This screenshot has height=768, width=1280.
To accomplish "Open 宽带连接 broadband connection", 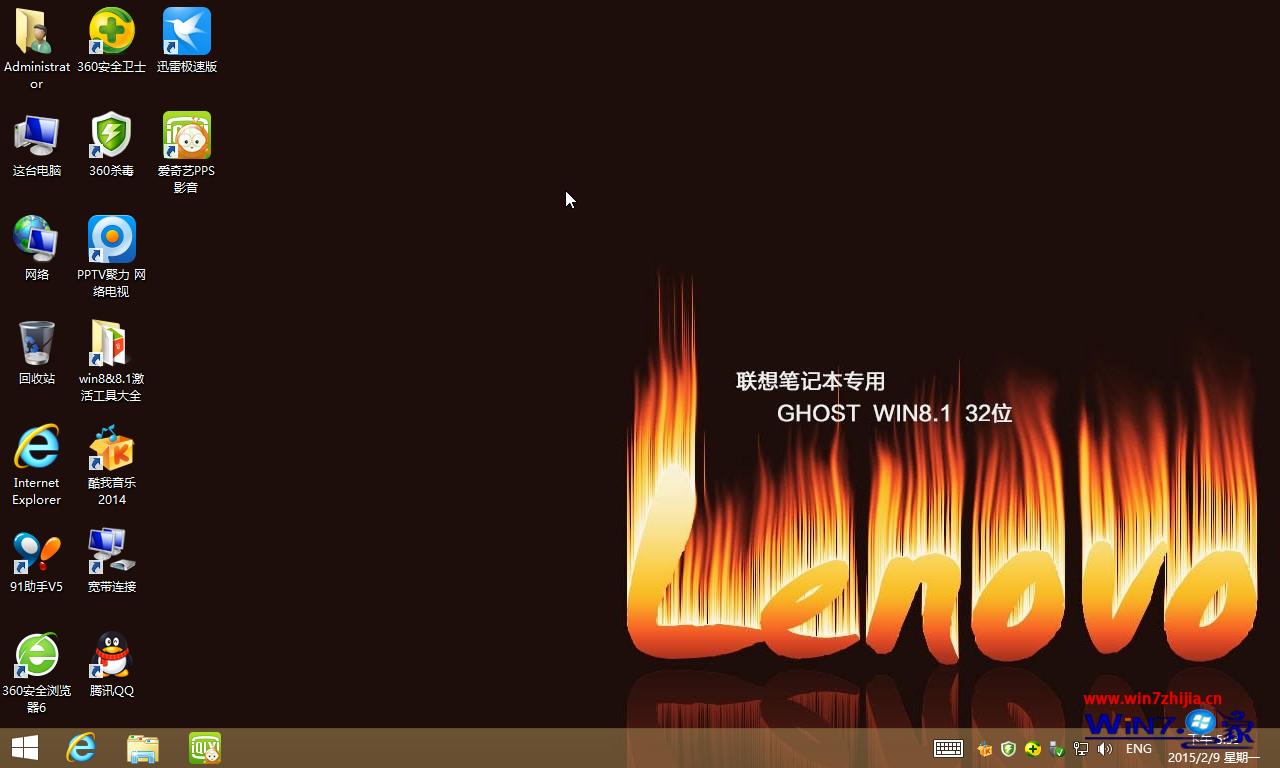I will pyautogui.click(x=111, y=551).
